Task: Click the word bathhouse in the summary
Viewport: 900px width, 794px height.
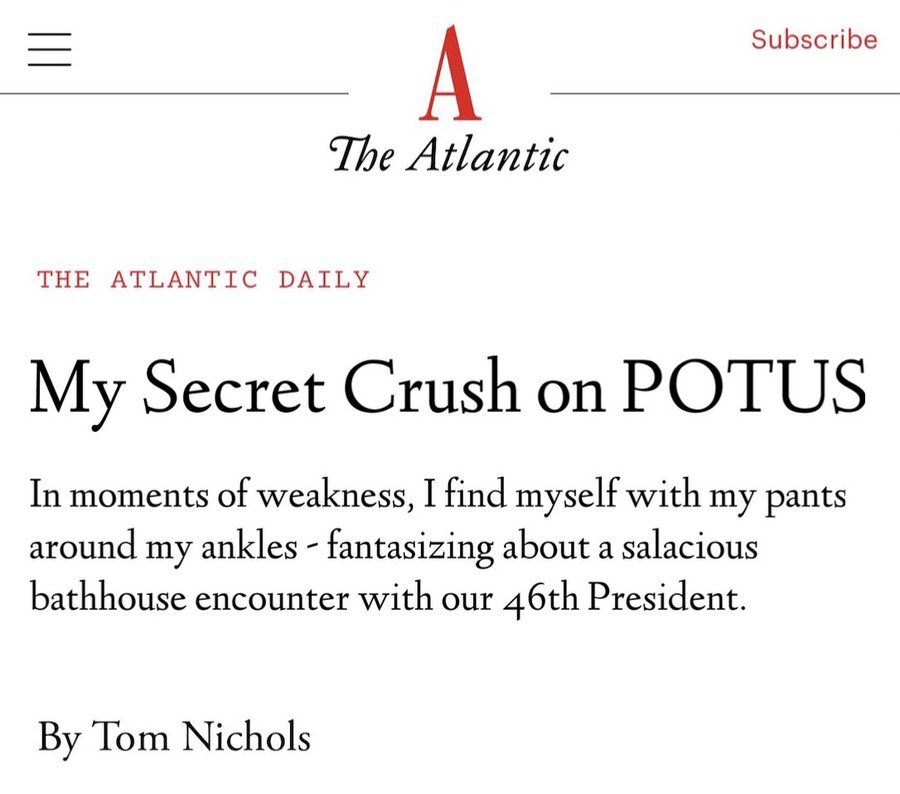Action: pos(107,597)
